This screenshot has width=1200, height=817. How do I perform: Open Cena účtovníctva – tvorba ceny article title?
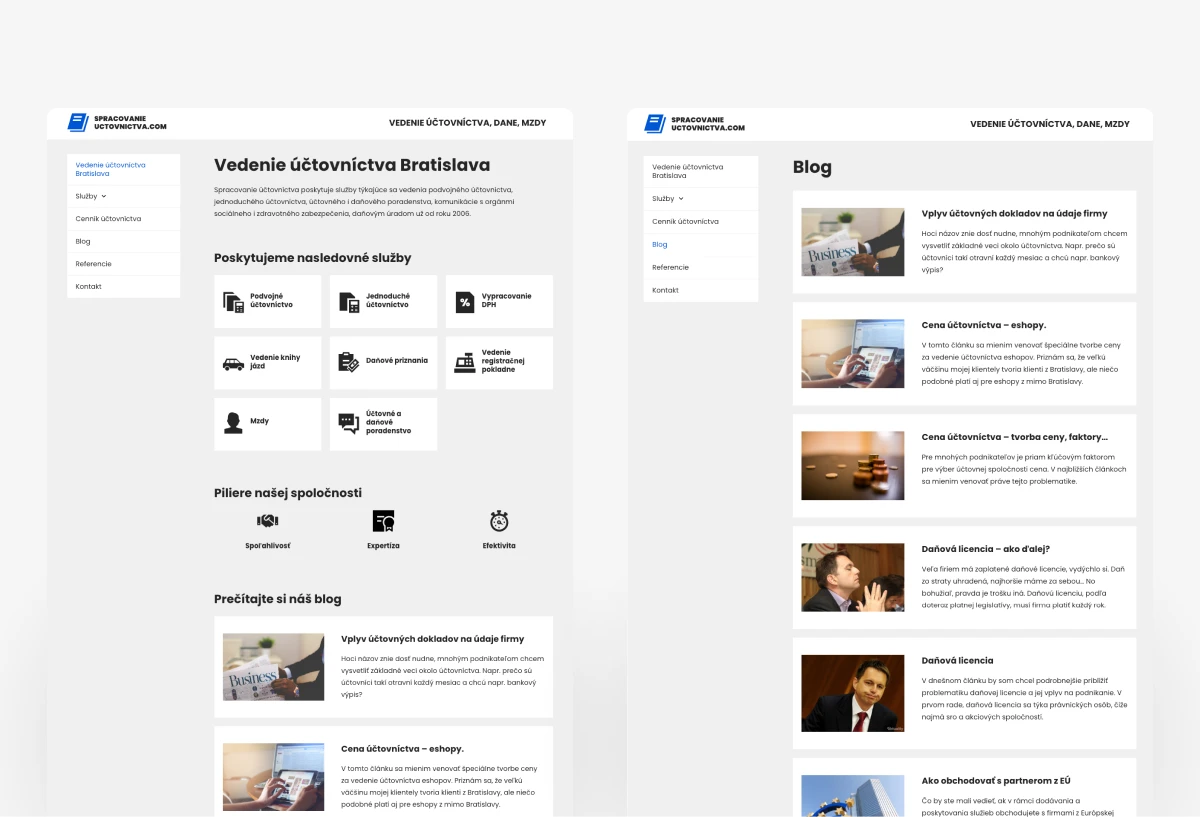click(x=1014, y=437)
